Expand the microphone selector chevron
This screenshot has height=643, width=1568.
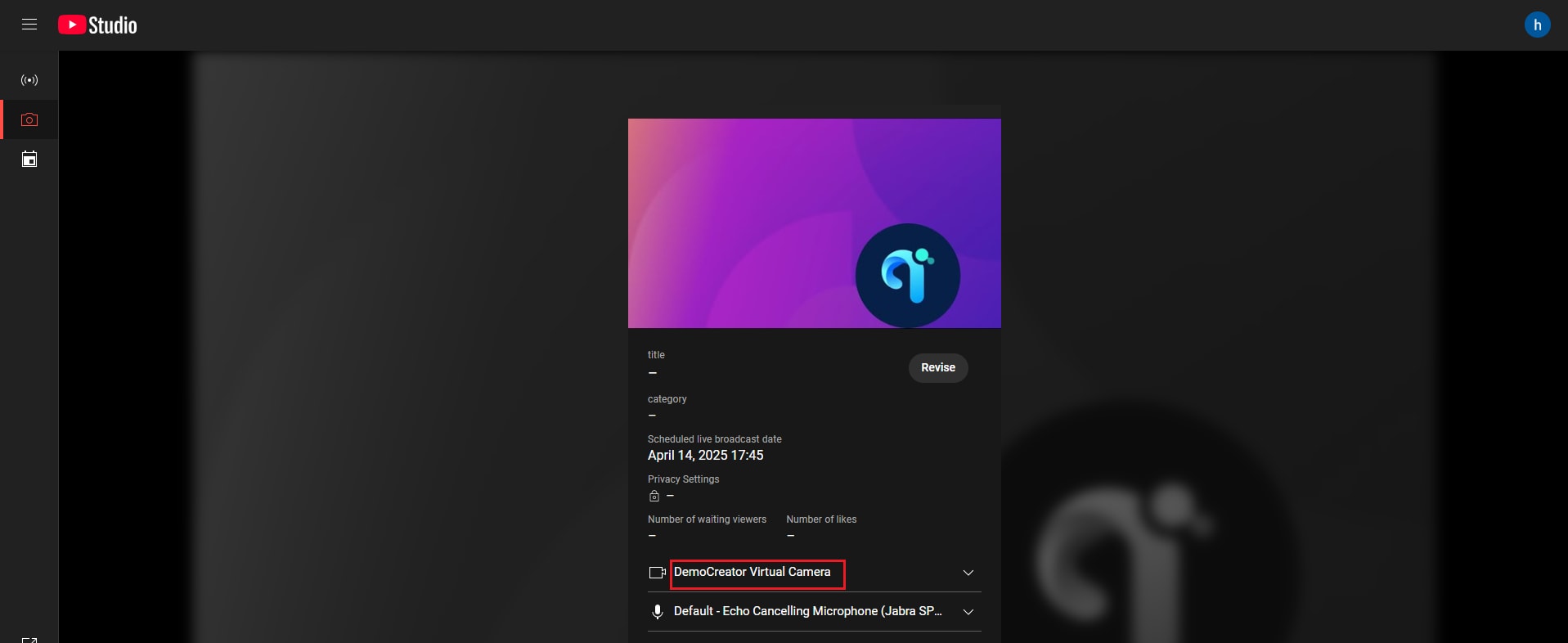(x=968, y=612)
